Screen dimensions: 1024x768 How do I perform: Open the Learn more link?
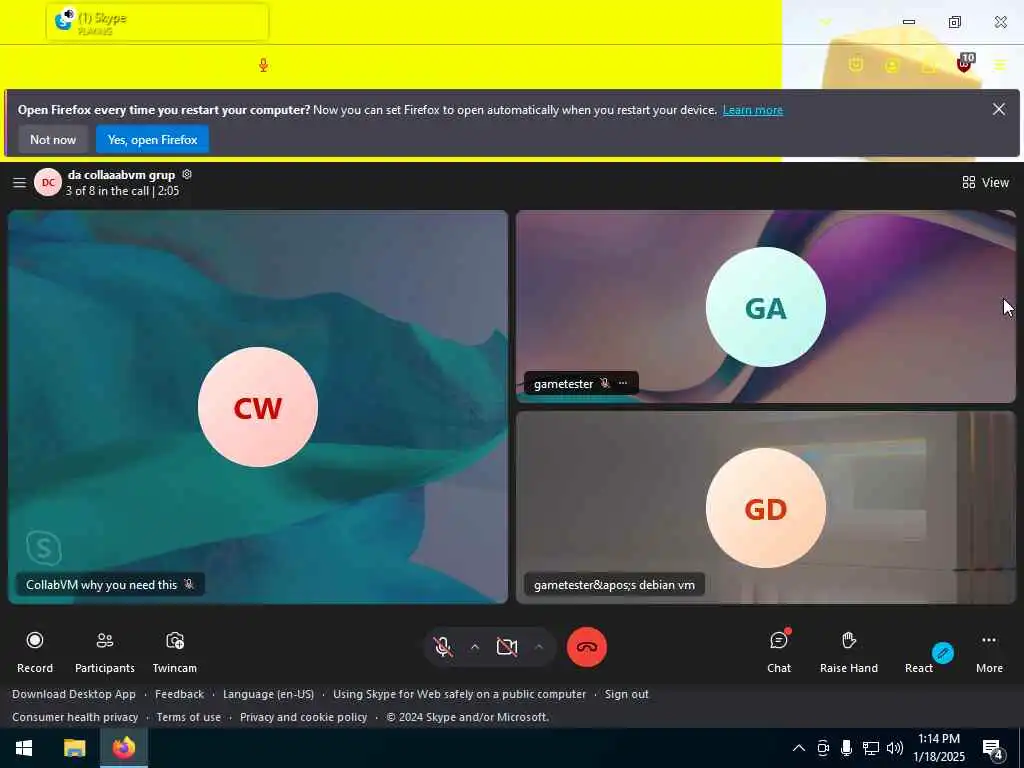pyautogui.click(x=752, y=110)
